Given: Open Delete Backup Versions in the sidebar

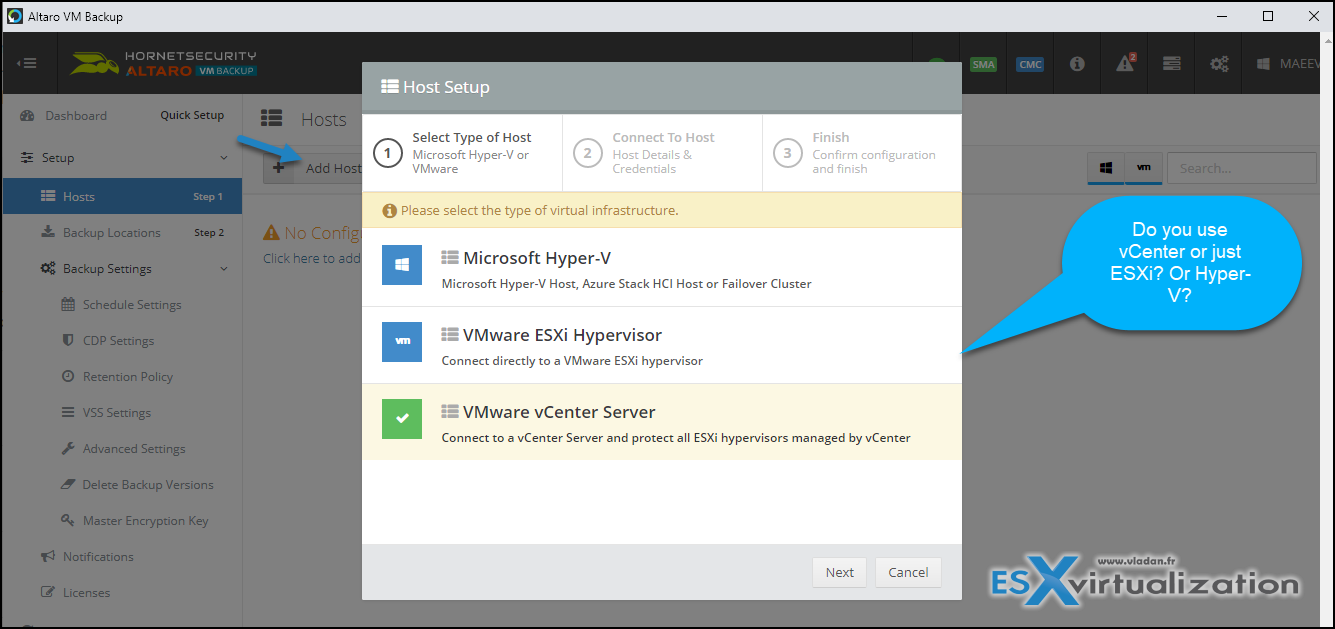Looking at the screenshot, I should tap(148, 485).
